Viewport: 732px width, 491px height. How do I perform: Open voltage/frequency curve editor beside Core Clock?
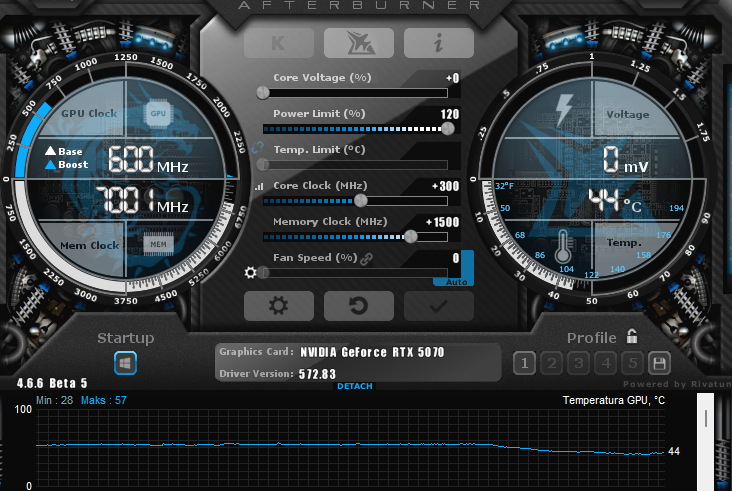(260, 186)
